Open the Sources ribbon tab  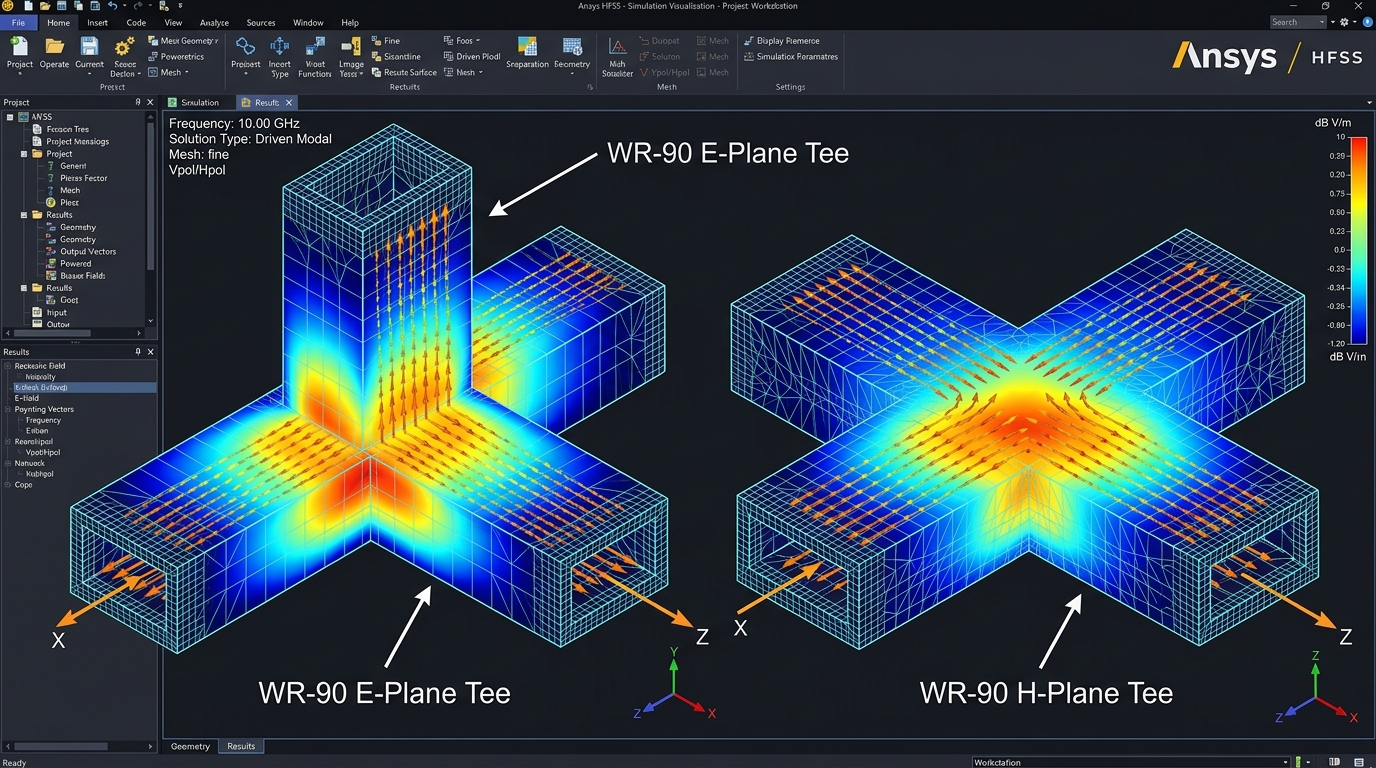pyautogui.click(x=261, y=22)
